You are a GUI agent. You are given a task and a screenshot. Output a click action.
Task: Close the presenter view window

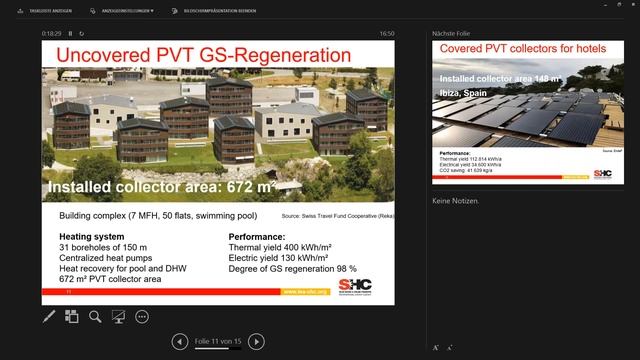[633, 4]
